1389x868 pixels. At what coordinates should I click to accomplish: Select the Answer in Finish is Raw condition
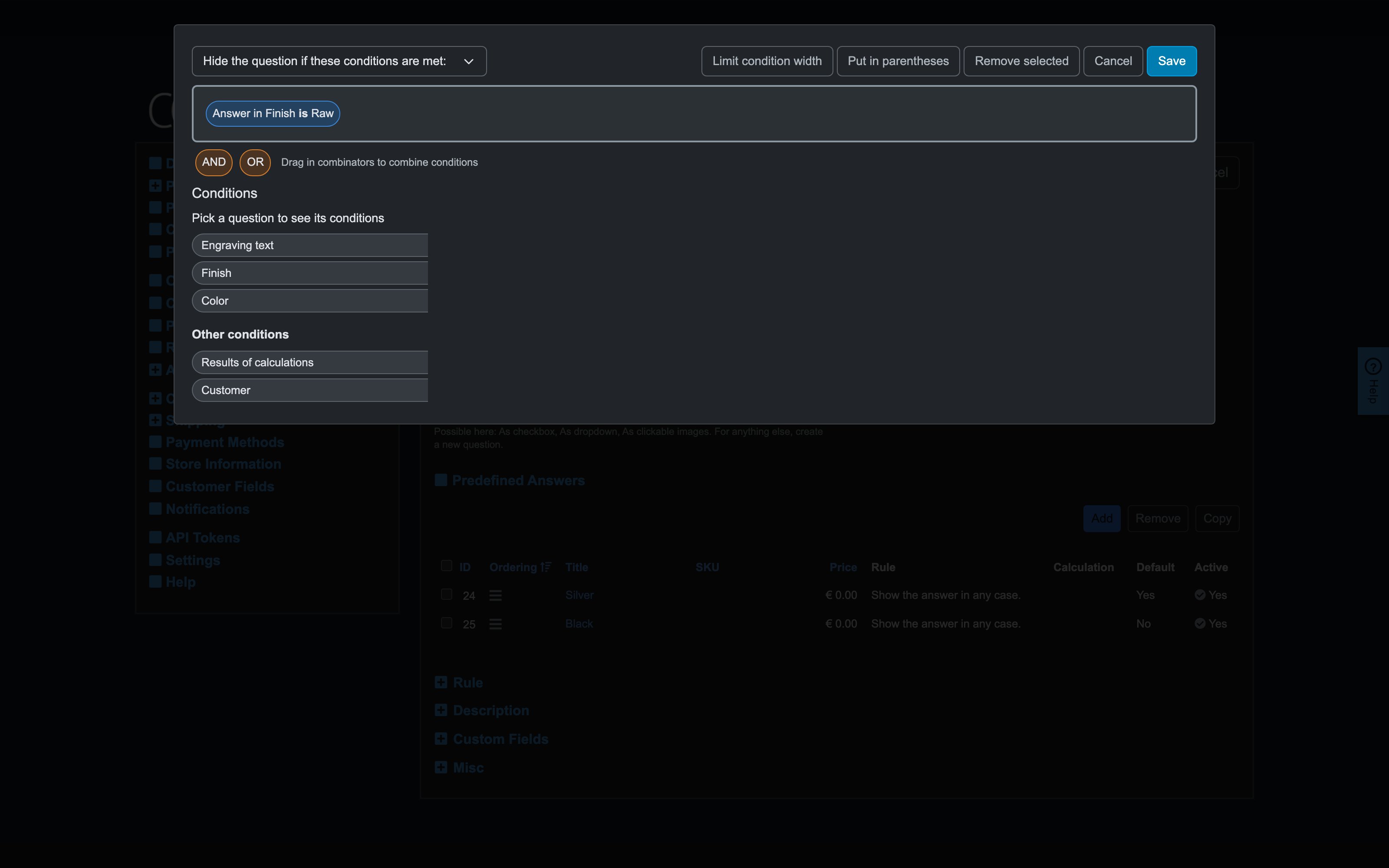[x=273, y=114]
